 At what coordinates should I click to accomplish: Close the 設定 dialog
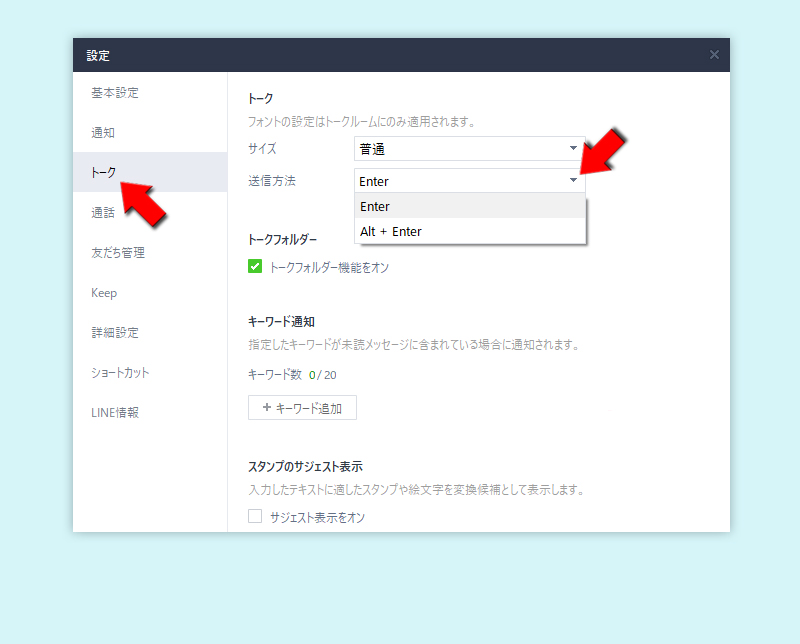714,55
